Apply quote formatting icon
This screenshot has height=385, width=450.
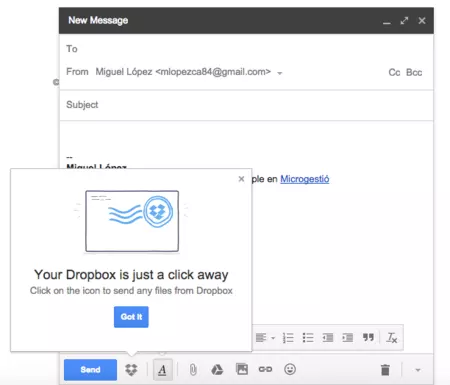pos(368,337)
